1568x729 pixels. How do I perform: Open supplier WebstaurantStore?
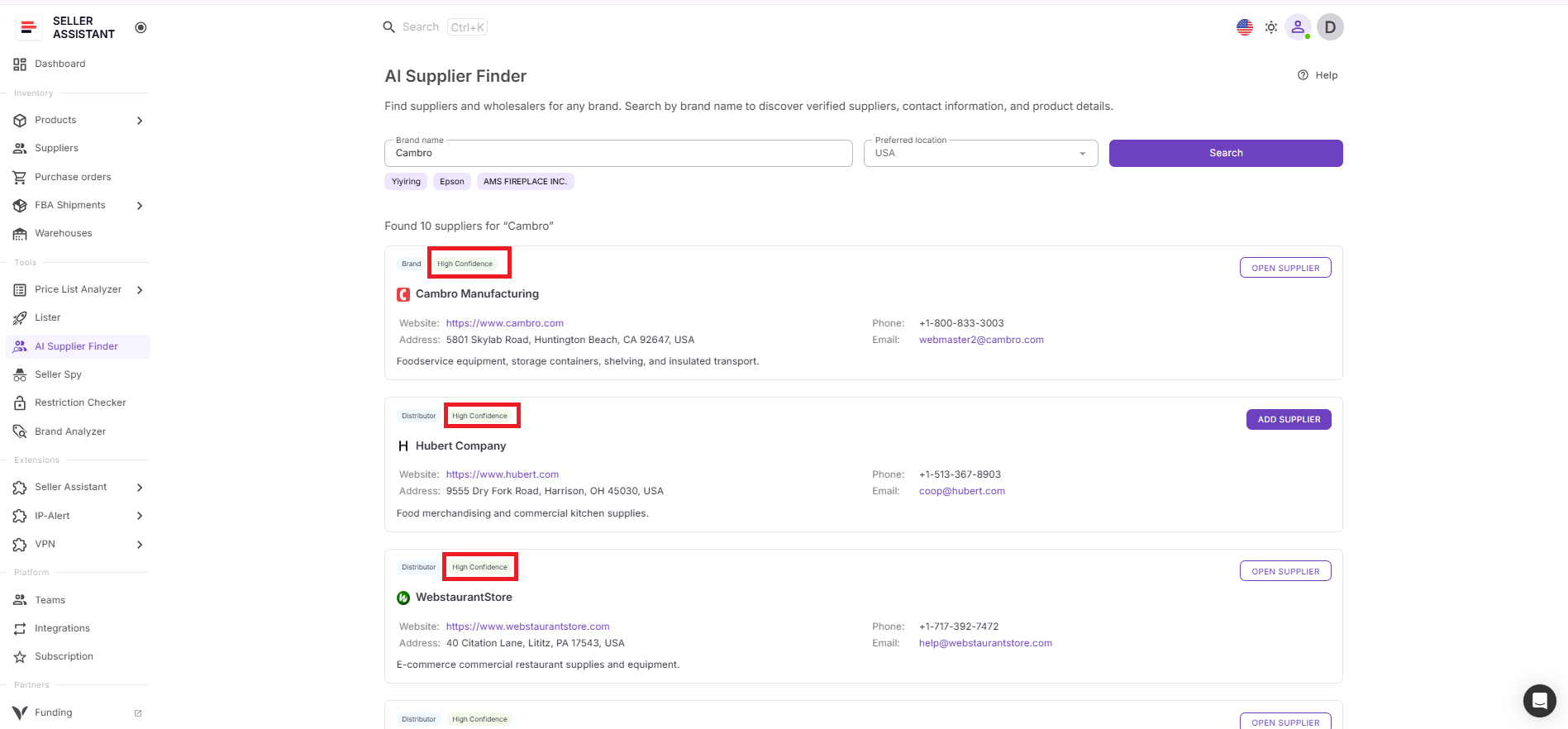point(1285,571)
